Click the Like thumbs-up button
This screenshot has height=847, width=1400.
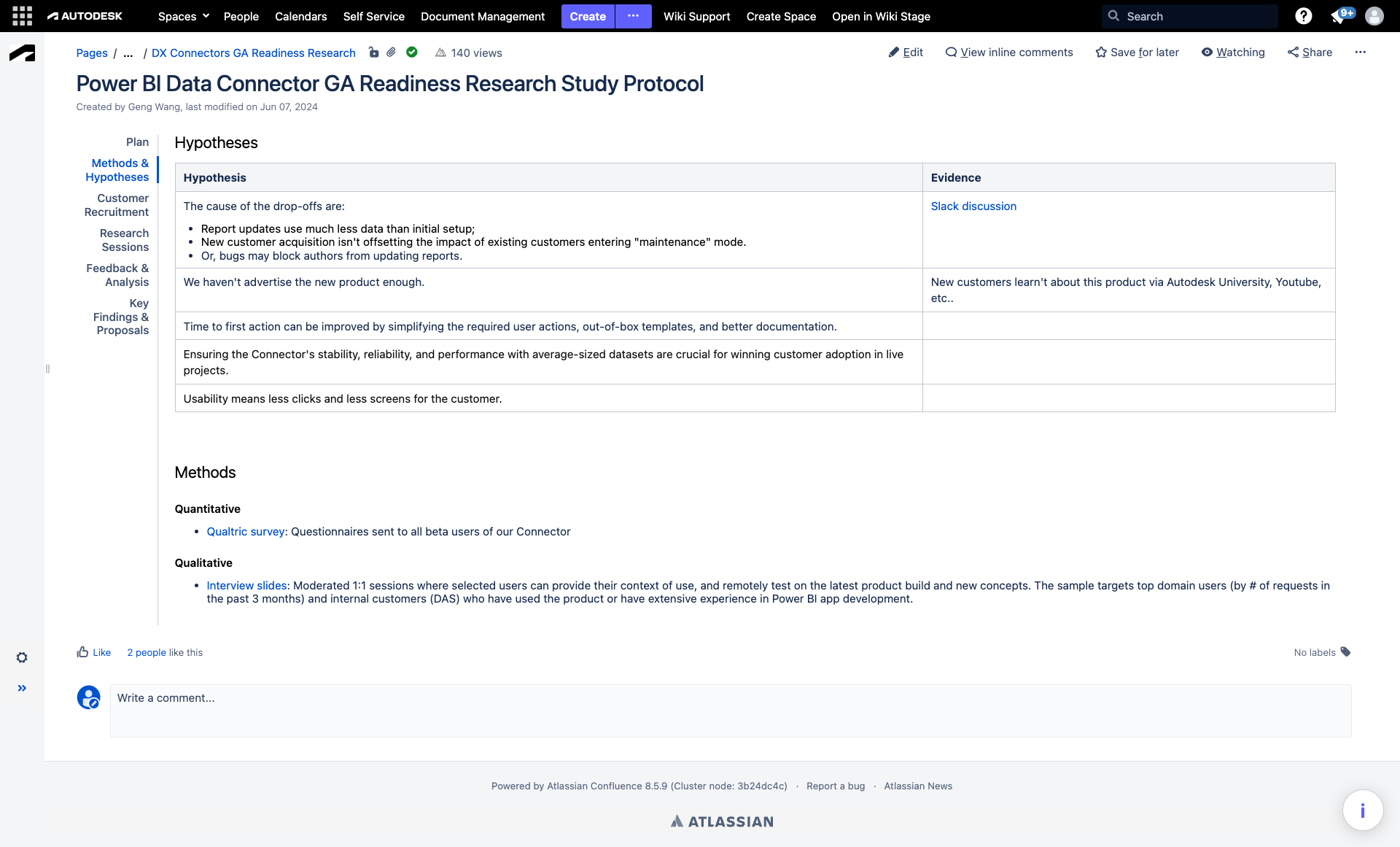(94, 652)
